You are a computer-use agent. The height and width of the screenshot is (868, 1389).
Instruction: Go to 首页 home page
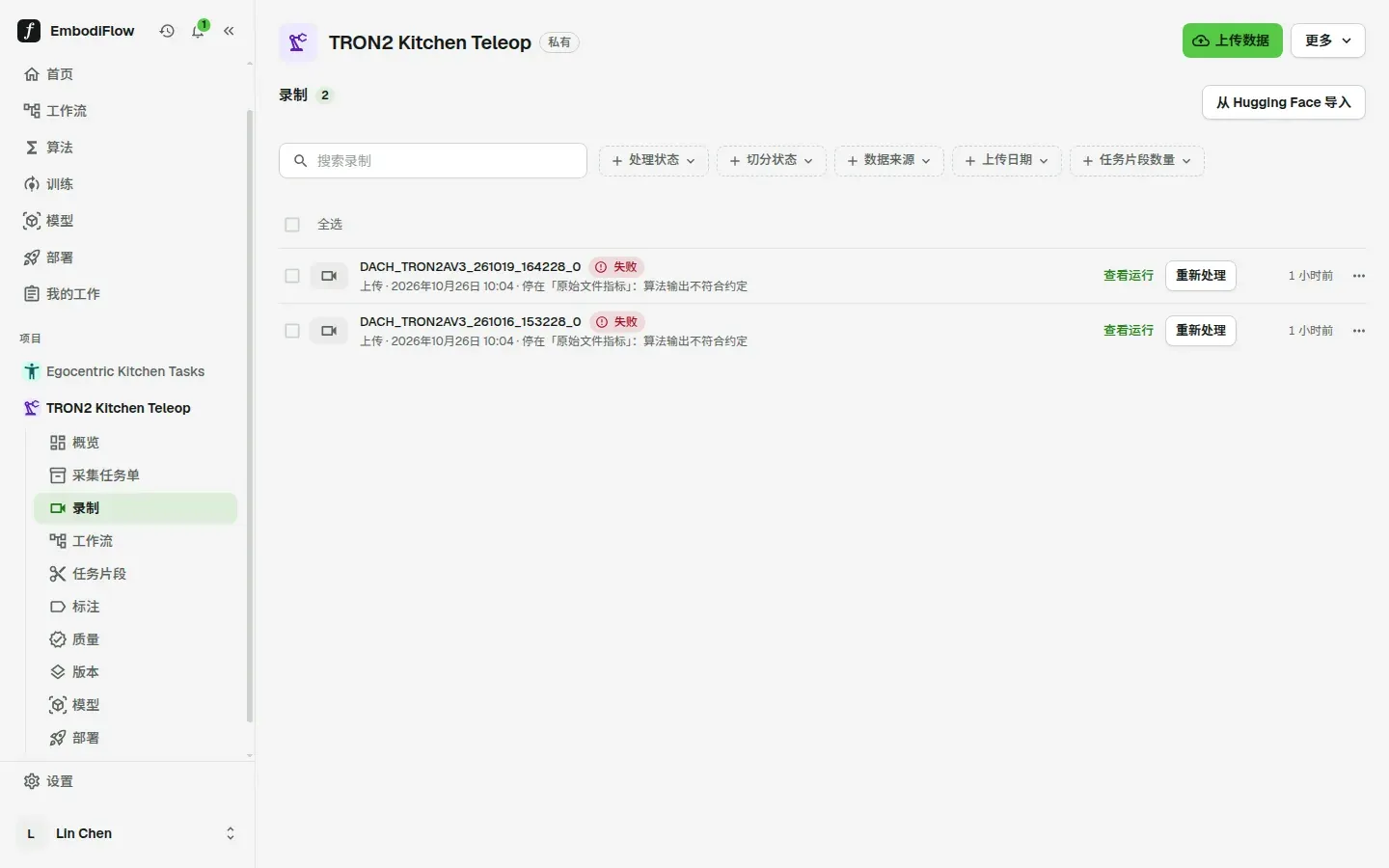(127, 74)
